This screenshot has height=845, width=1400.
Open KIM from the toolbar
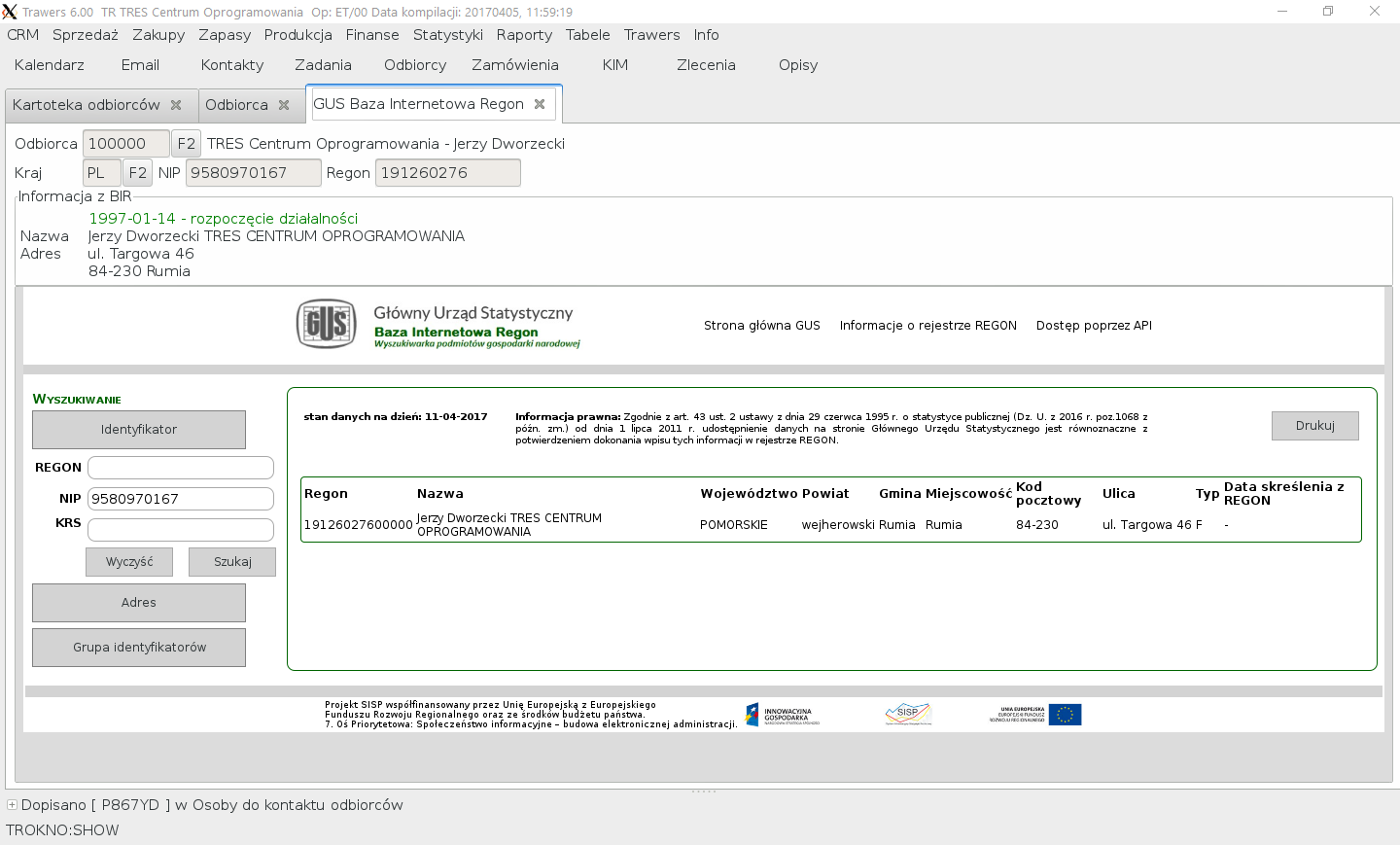pyautogui.click(x=615, y=65)
